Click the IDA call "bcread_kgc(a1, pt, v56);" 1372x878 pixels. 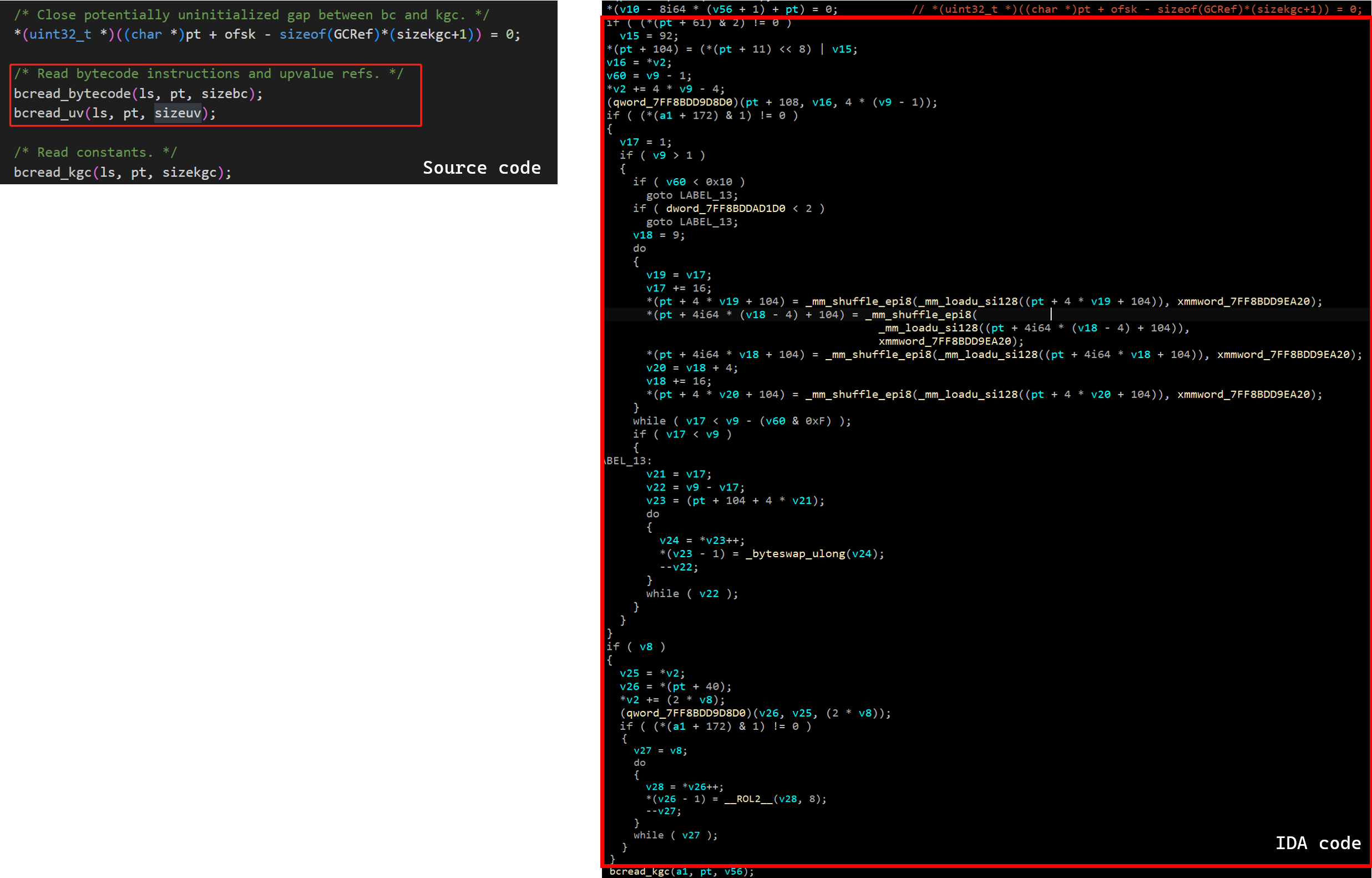tap(682, 872)
